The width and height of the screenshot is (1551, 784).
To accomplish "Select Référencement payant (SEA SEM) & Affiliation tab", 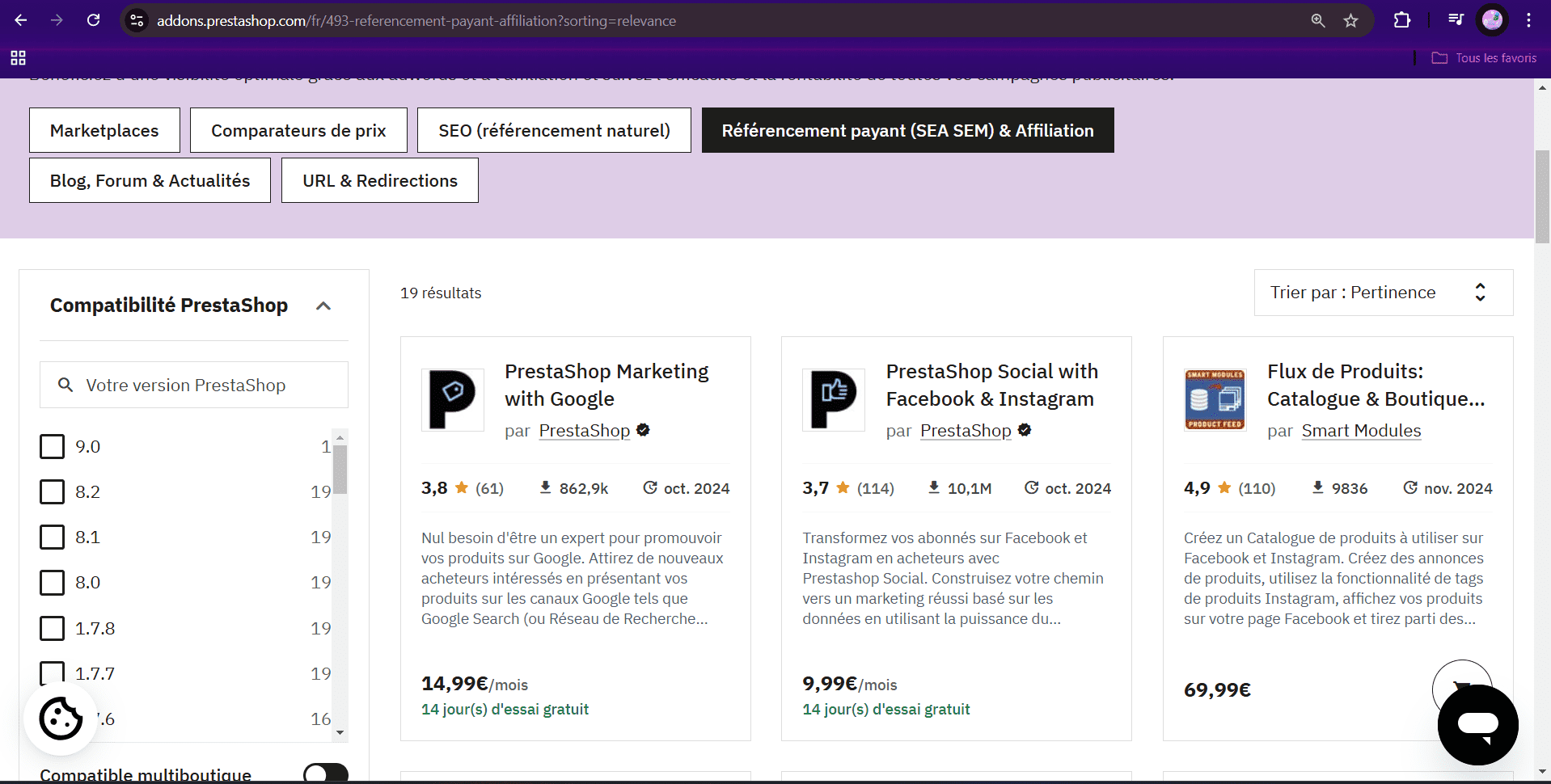I will (x=907, y=130).
